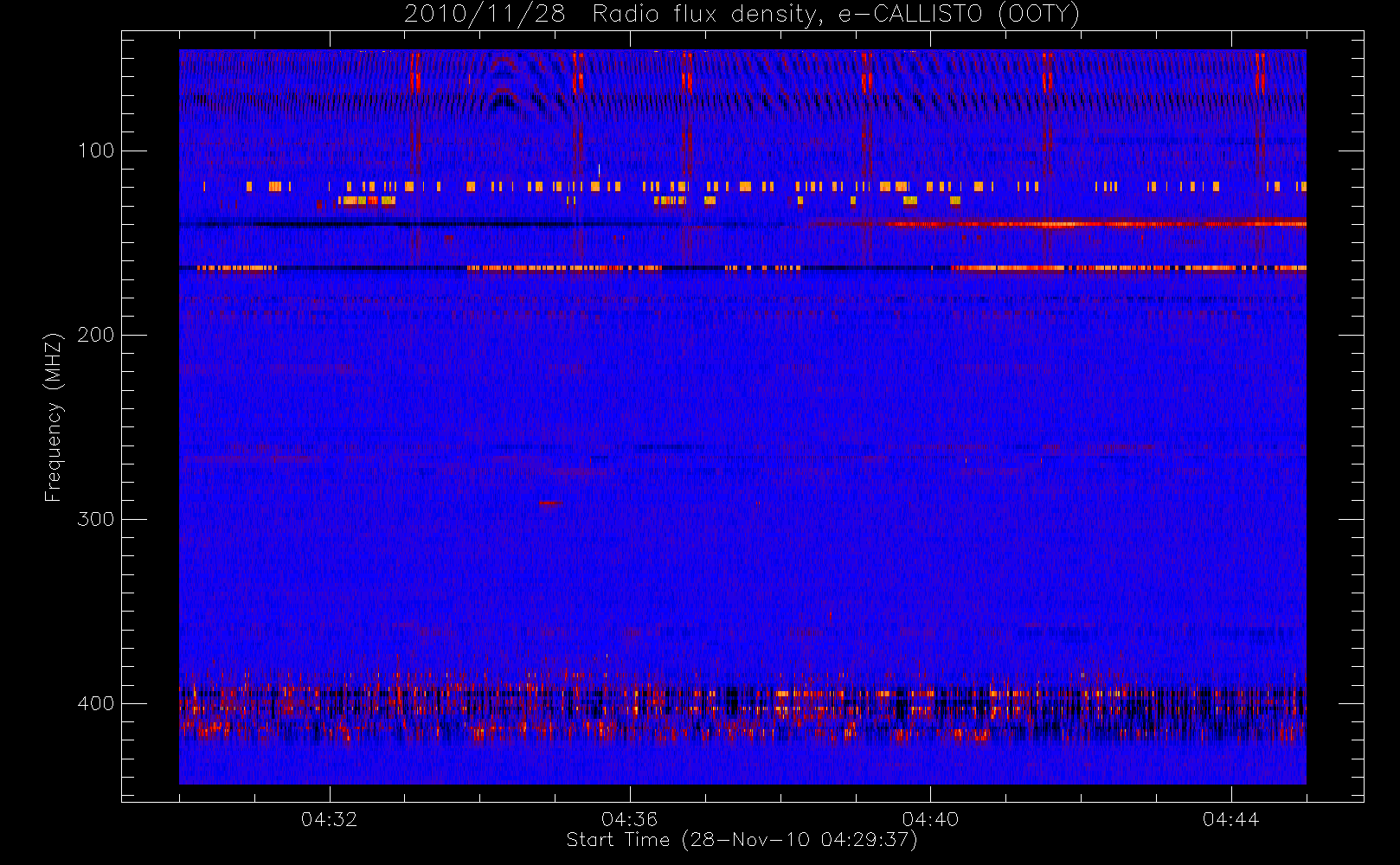Screen dimensions: 1400x865
Task: Click the 04:32 time tick label
Action: [x=329, y=819]
